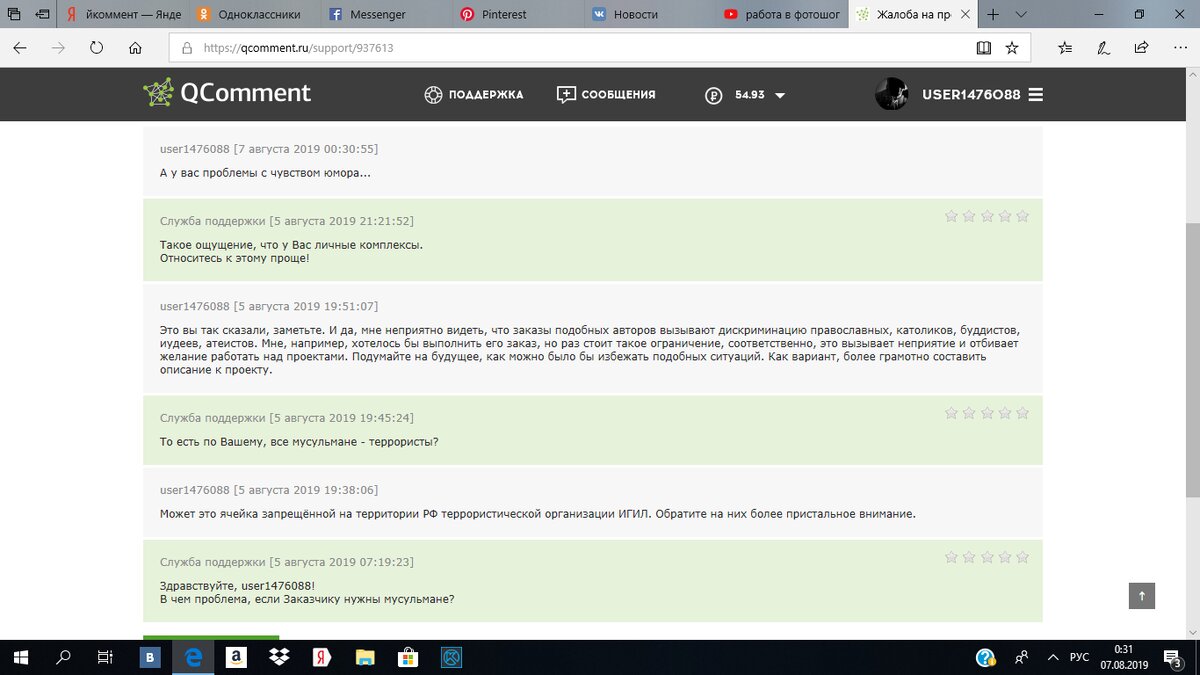This screenshot has height=675, width=1200.
Task: Click the padlock site info icon
Action: pos(186,47)
